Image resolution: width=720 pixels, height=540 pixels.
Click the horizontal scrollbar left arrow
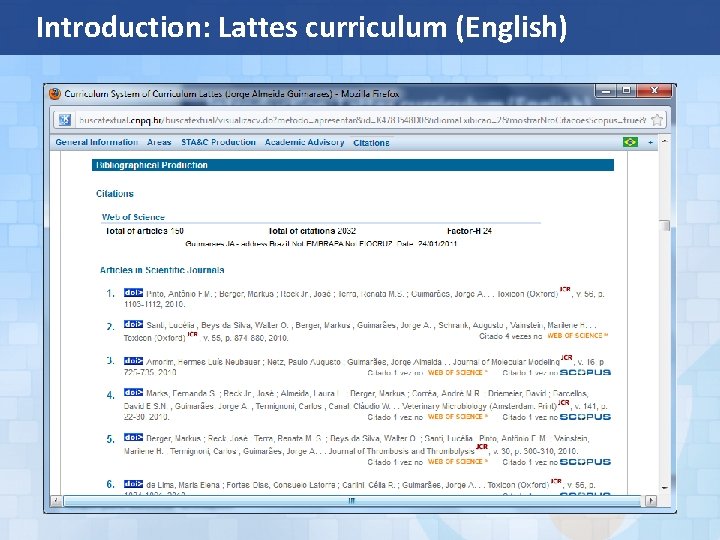[56, 500]
